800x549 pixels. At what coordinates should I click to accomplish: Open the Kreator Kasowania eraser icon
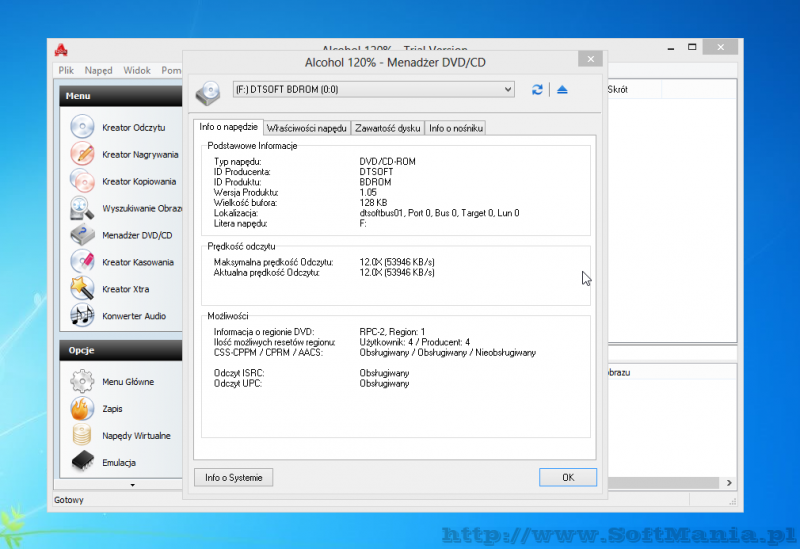[x=82, y=262]
